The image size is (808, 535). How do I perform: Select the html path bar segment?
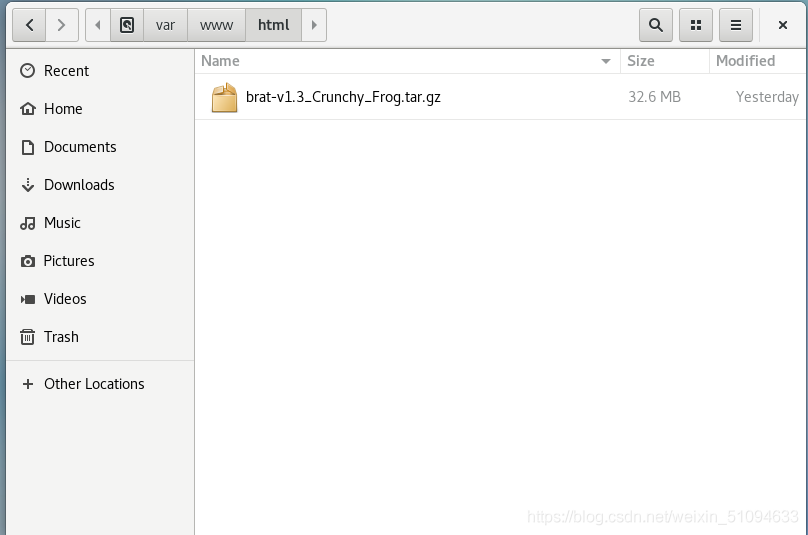274,25
